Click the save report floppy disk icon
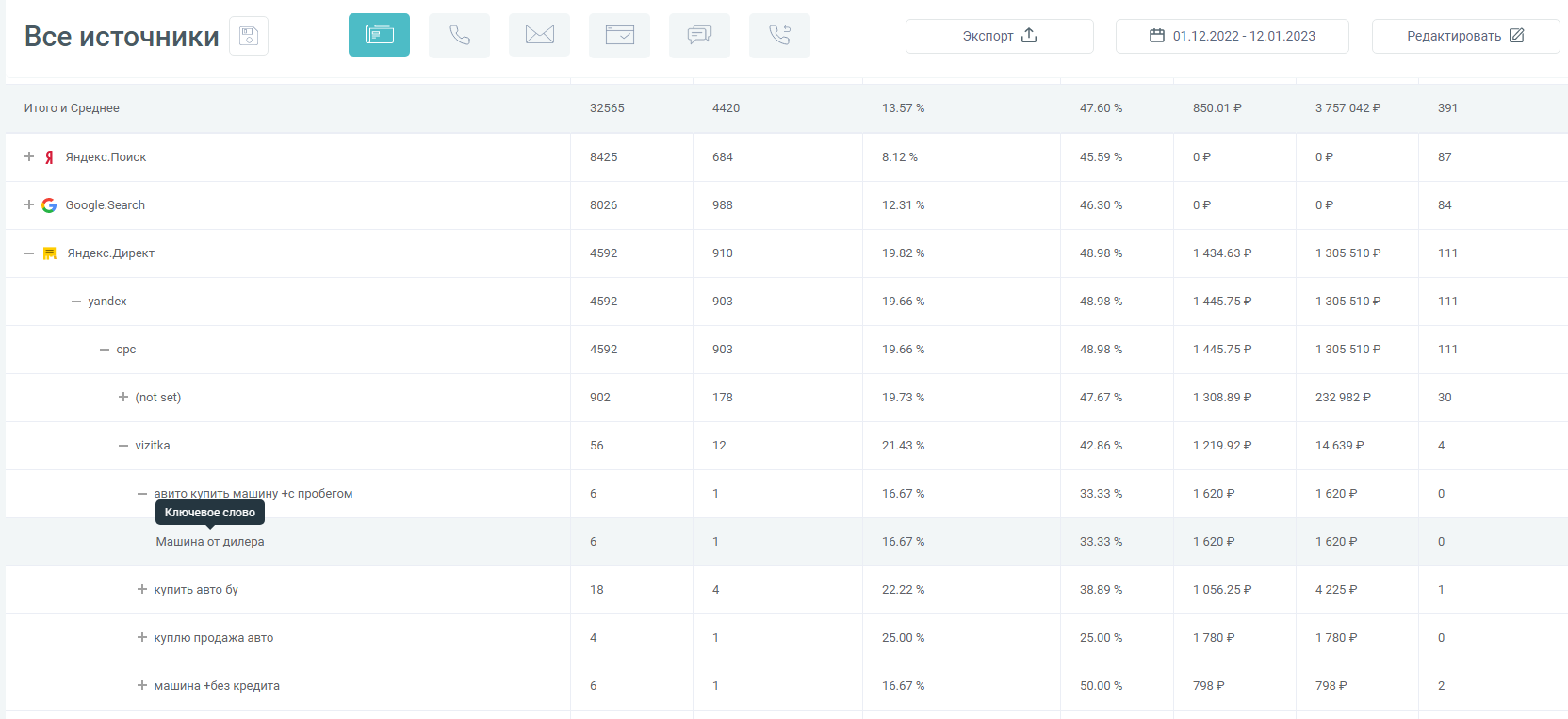Image resolution: width=1568 pixels, height=719 pixels. point(249,36)
